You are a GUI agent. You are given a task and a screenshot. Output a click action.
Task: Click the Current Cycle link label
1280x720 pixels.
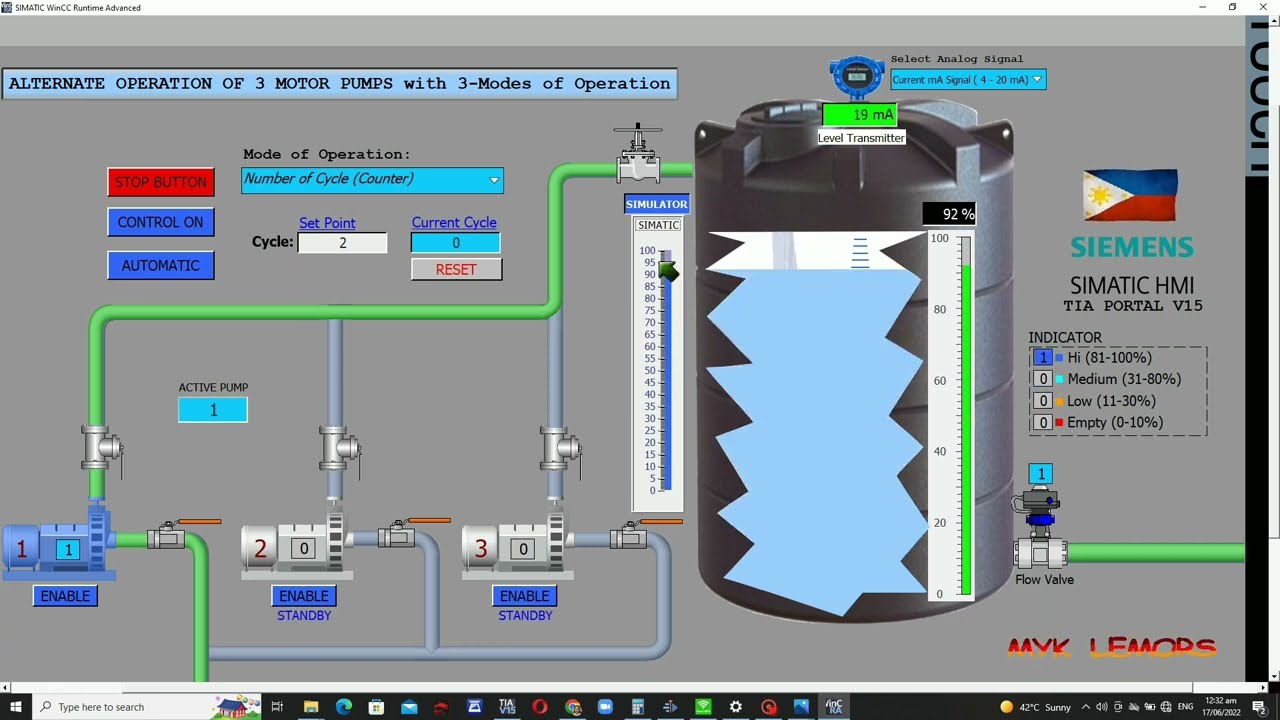point(454,223)
